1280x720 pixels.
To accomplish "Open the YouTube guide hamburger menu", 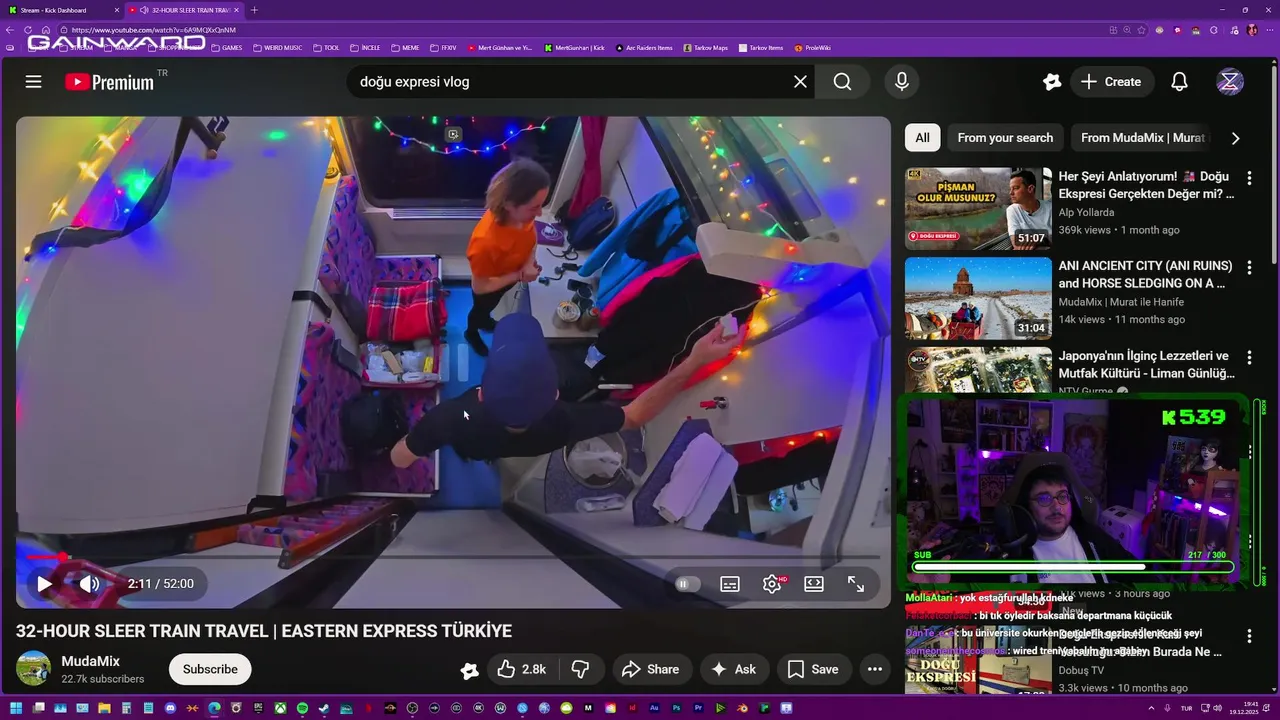I will pyautogui.click(x=33, y=82).
